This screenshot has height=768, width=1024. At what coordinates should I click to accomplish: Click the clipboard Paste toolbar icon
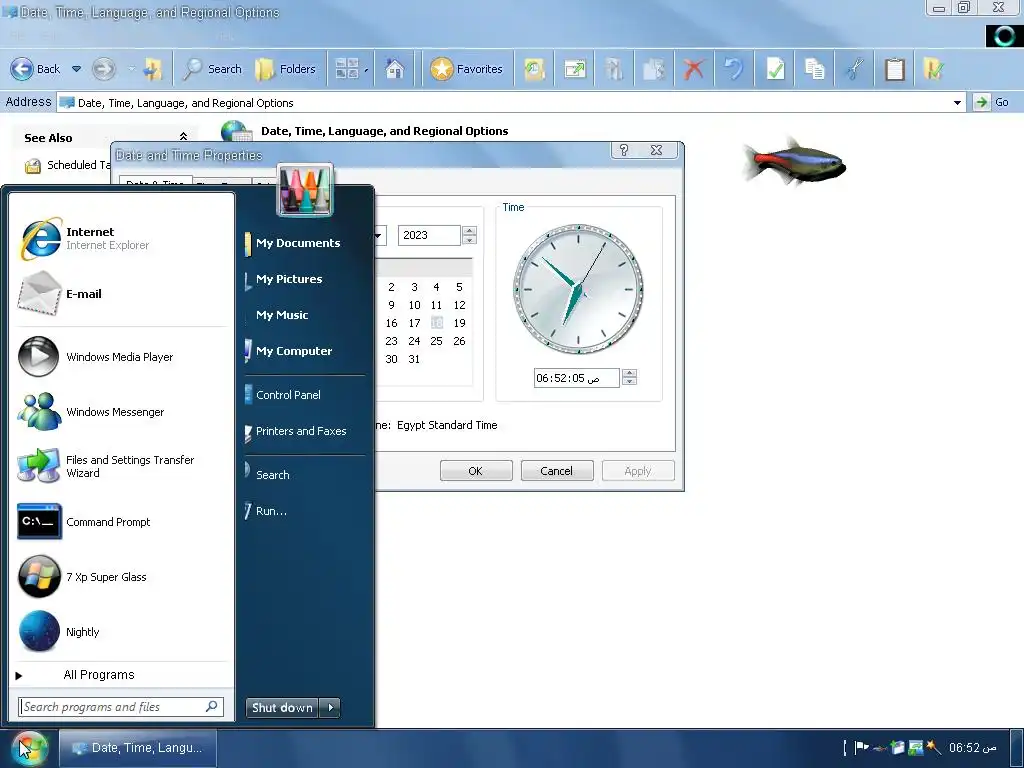pos(895,69)
